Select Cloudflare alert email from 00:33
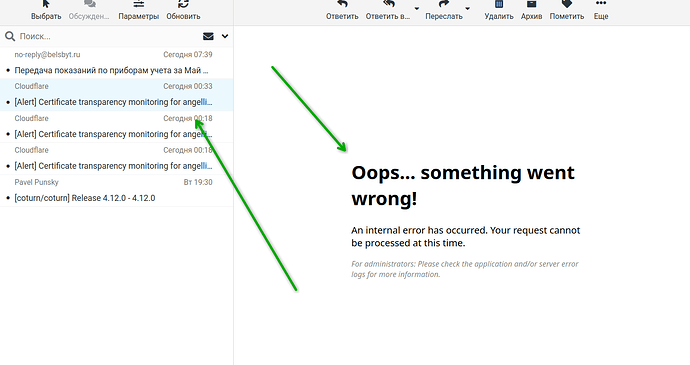690x365 pixels. pos(117,95)
